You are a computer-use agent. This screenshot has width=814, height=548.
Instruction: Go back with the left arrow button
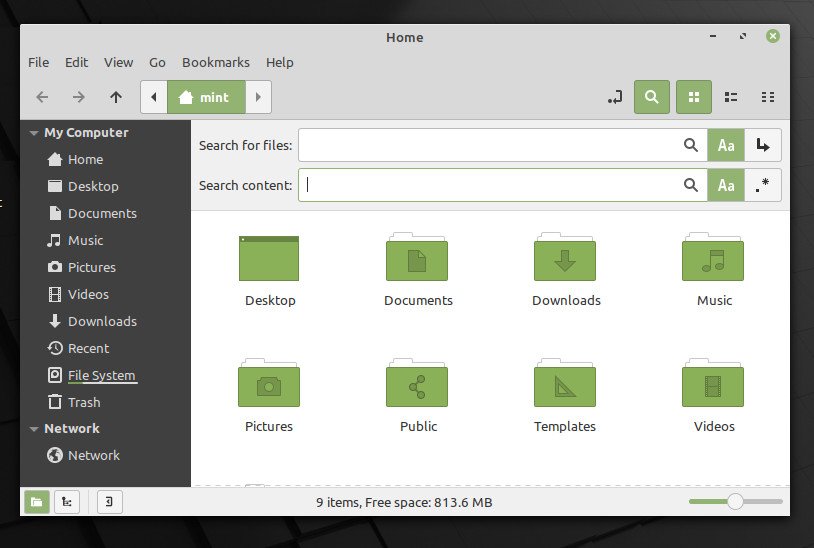(42, 97)
